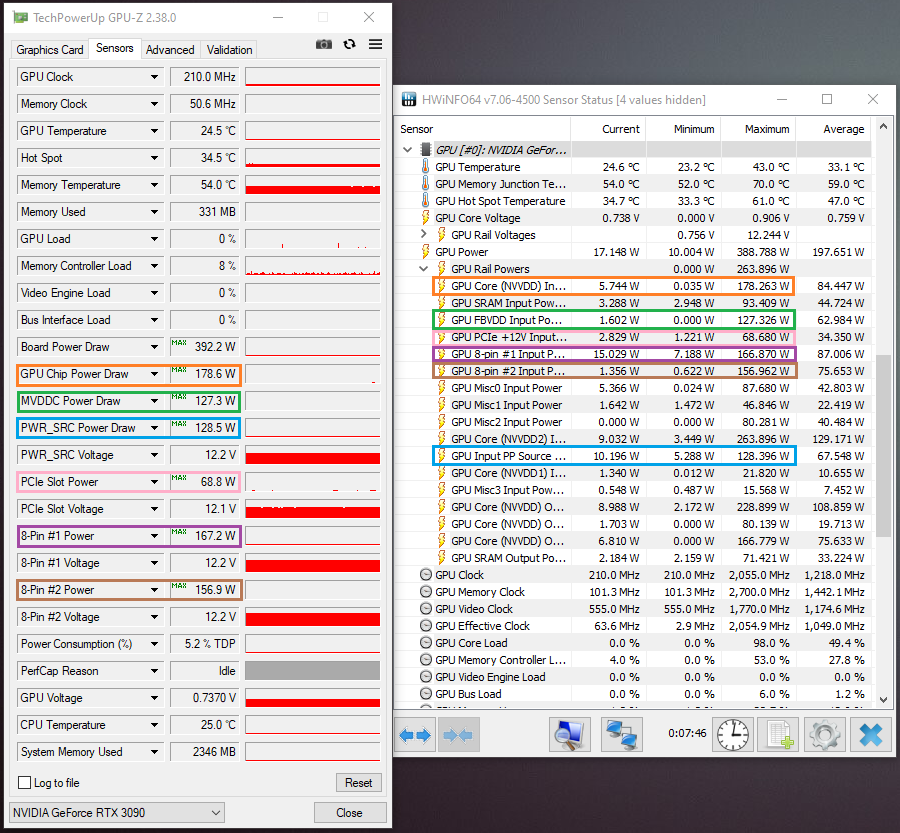Screen dimensions: 900x833
Task: Click lightning icon beside GPU Power row
Action: pyautogui.click(x=425, y=251)
